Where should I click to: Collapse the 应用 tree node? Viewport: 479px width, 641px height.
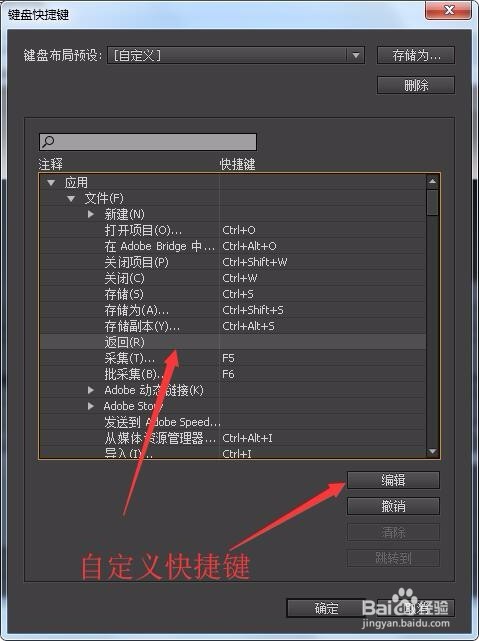[x=51, y=183]
